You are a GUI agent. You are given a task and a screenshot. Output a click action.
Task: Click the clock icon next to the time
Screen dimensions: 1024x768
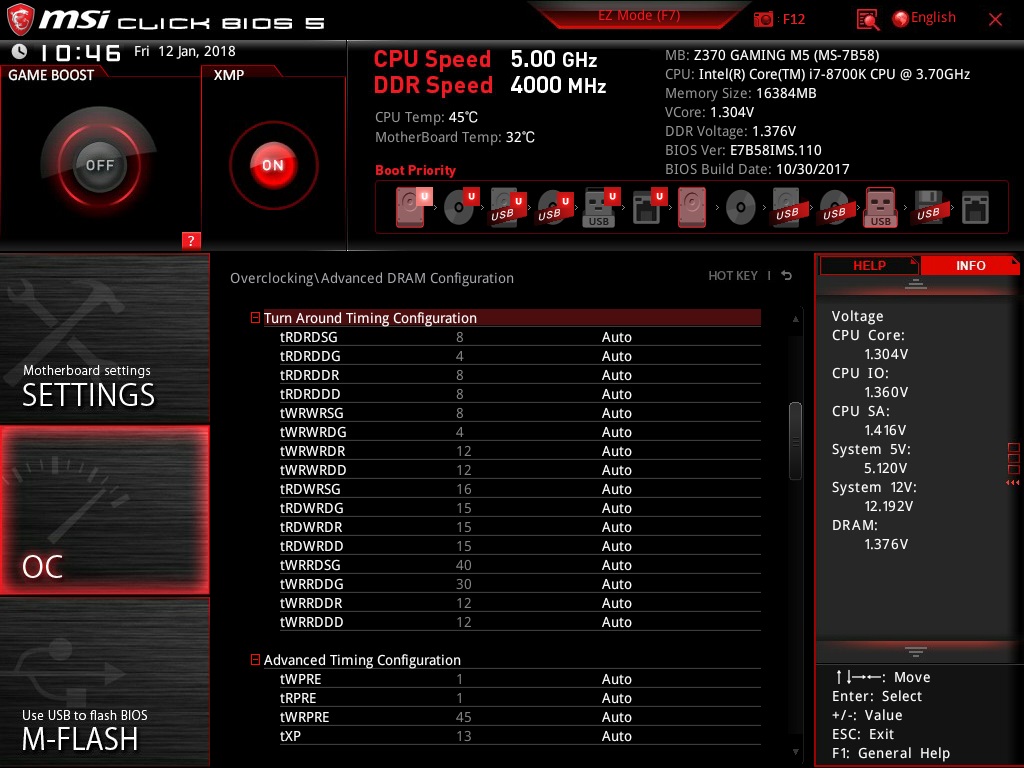coord(19,51)
